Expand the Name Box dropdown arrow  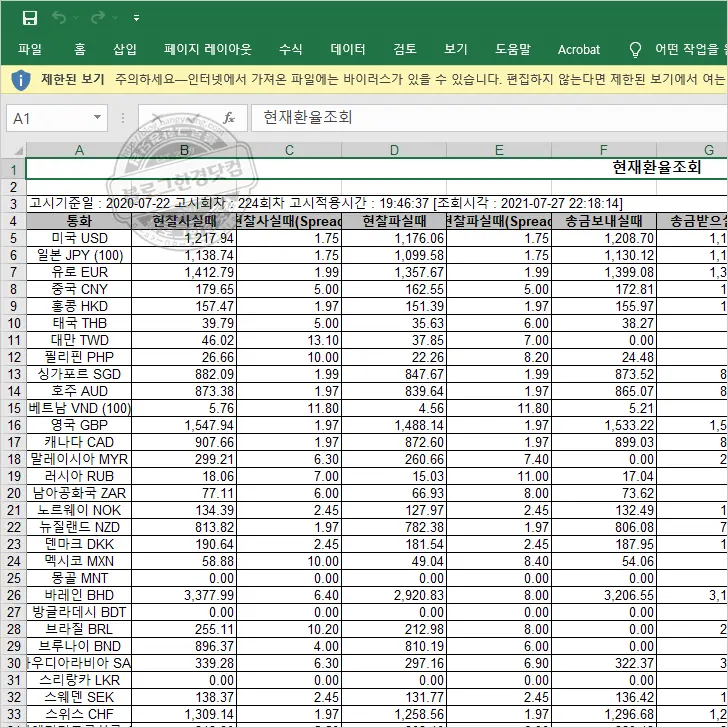point(96,118)
